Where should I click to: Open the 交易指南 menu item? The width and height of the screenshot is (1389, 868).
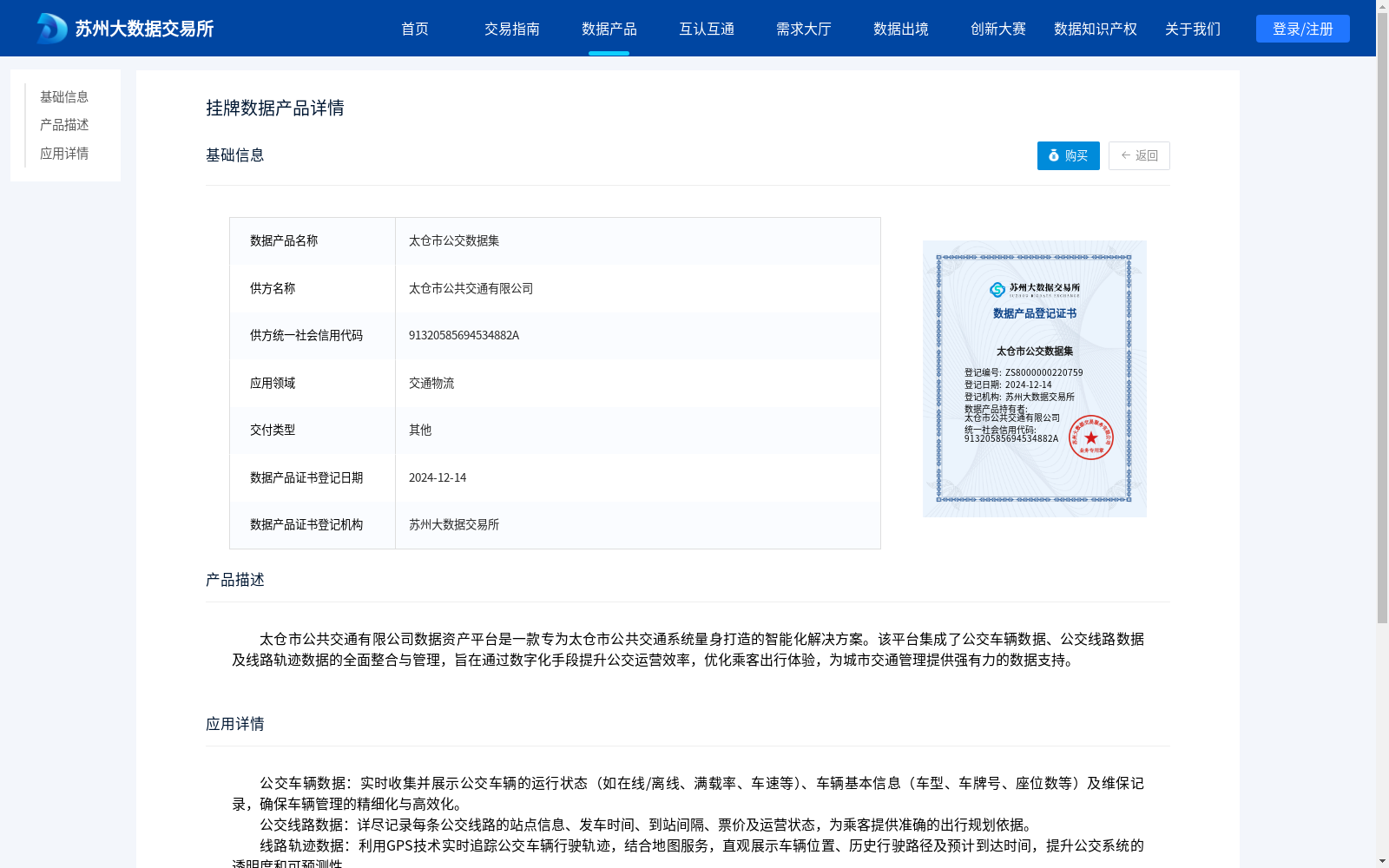(512, 29)
